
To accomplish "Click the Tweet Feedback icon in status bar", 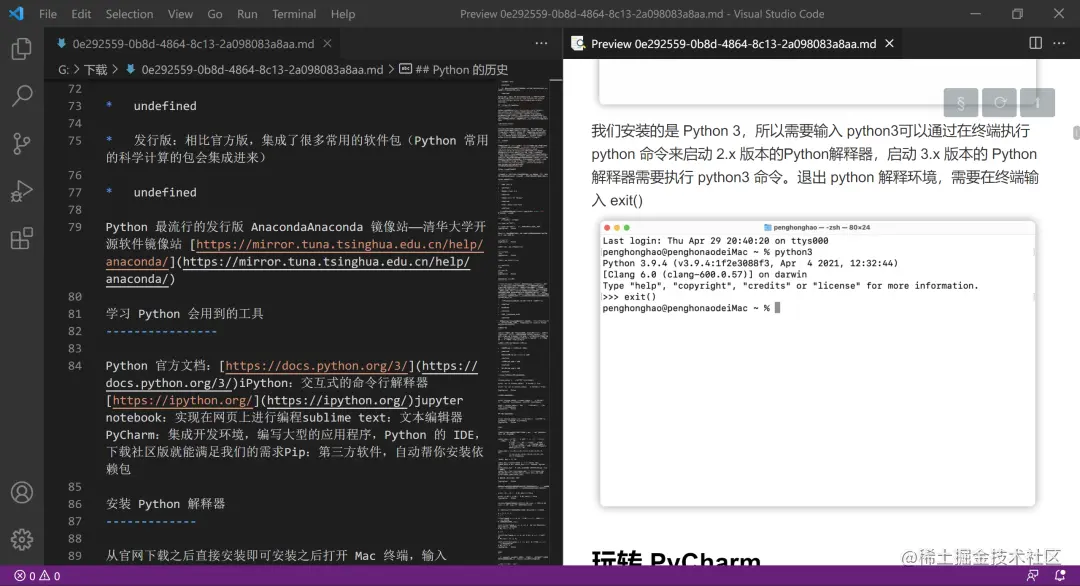I will tap(1034, 575).
